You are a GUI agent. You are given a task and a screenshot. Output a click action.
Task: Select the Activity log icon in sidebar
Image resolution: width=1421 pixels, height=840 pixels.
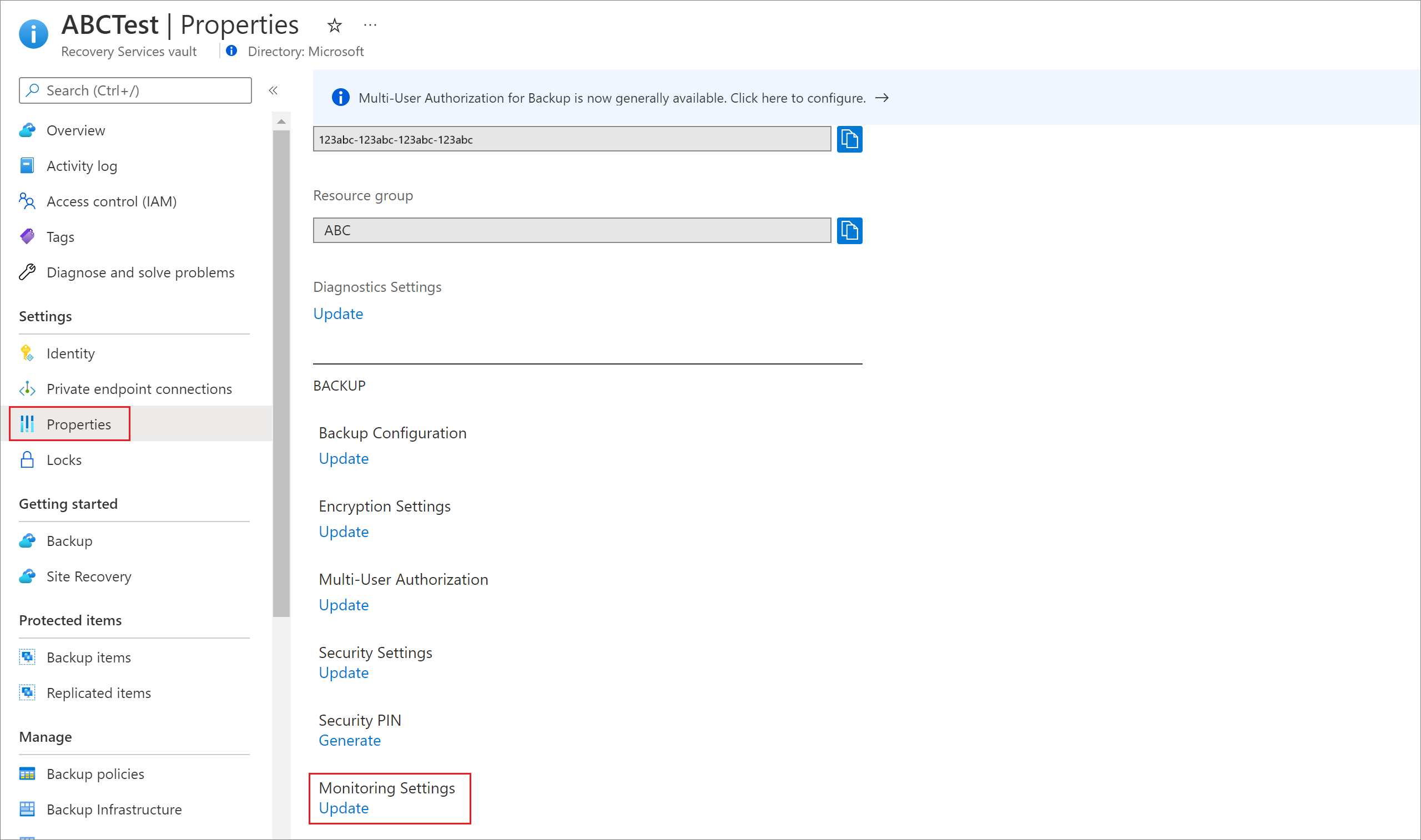(x=28, y=165)
